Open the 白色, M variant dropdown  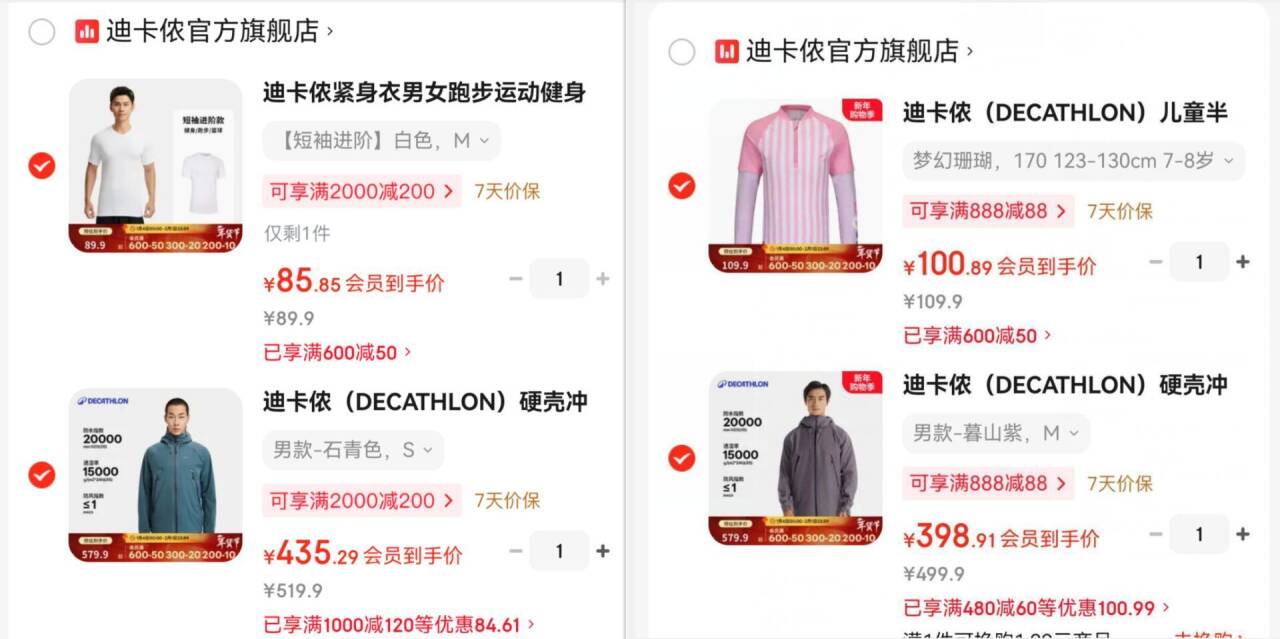pos(382,141)
